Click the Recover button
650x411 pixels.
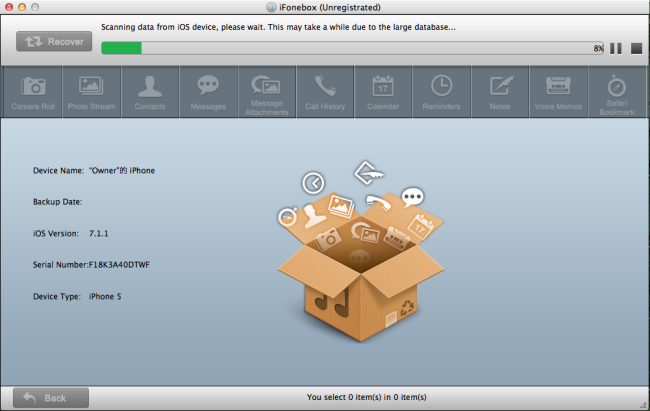click(x=54, y=41)
